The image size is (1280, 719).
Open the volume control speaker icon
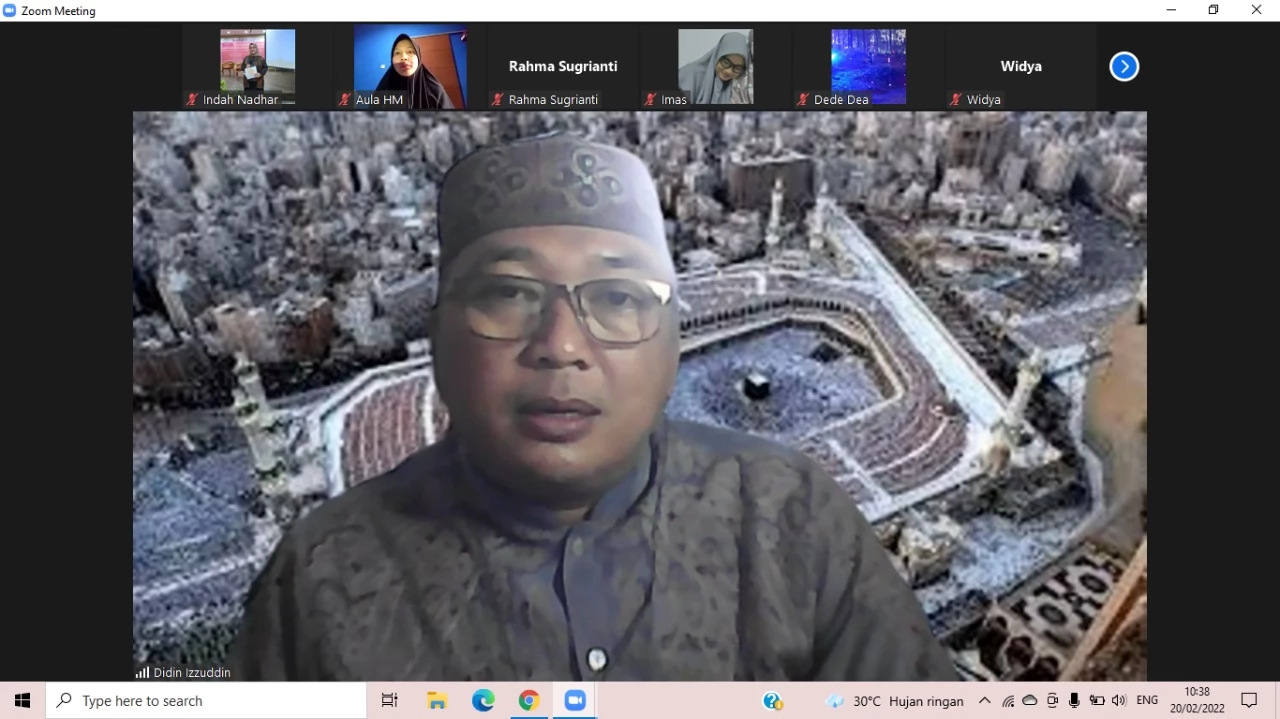1119,701
